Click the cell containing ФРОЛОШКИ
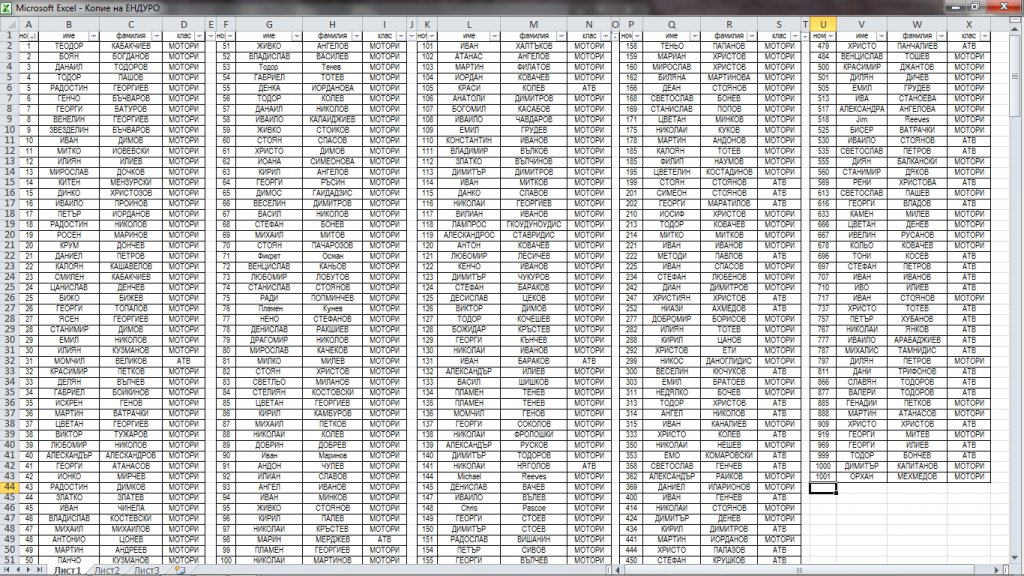This screenshot has height=576, width=1024. pos(534,434)
